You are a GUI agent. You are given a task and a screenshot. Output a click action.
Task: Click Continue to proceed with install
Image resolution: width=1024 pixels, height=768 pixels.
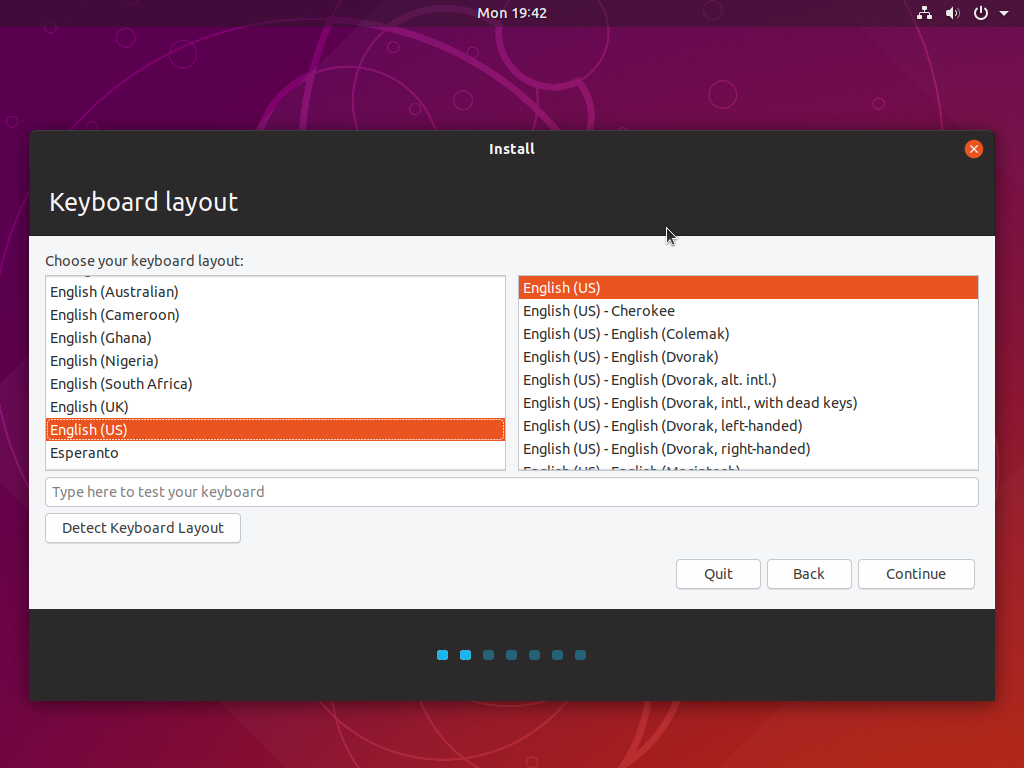click(916, 574)
